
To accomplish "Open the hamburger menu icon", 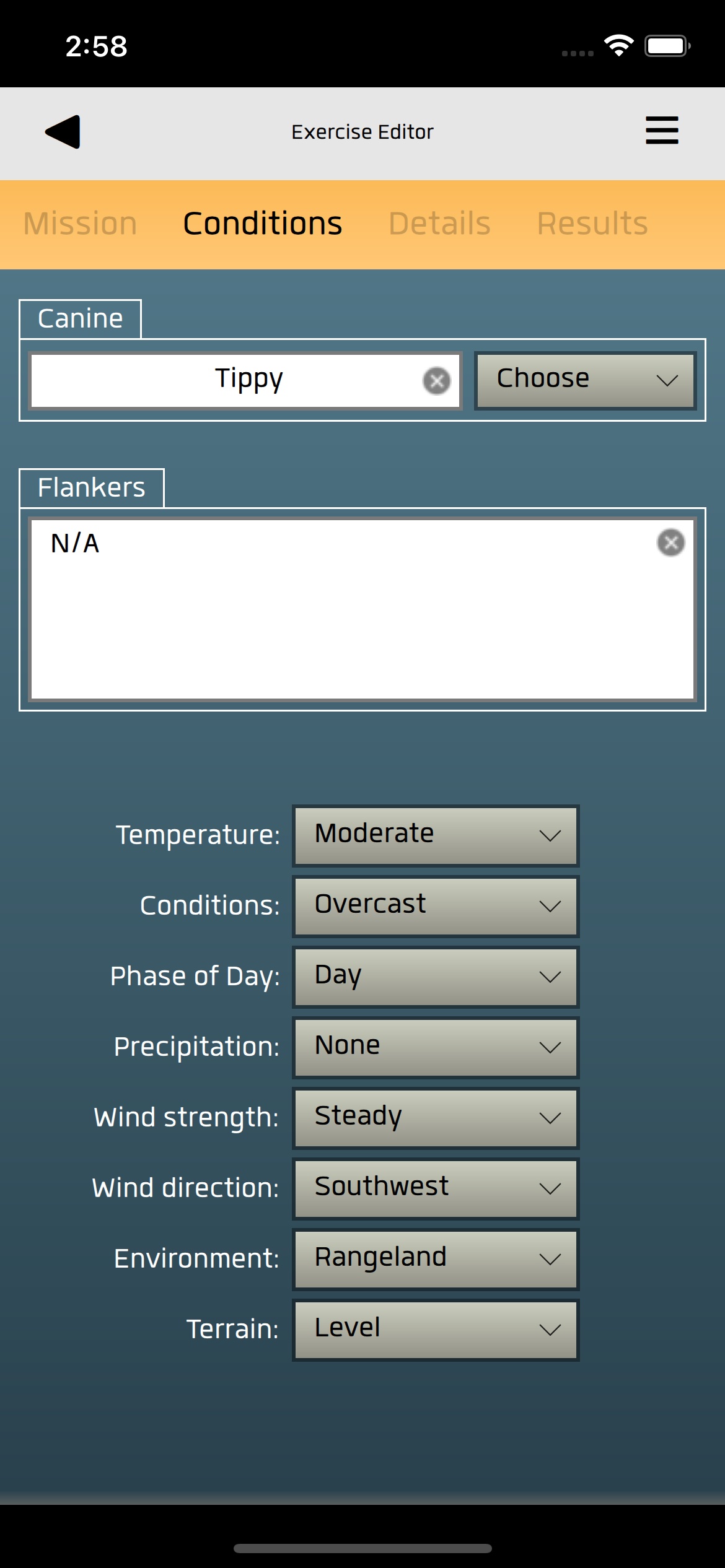I will coord(662,131).
